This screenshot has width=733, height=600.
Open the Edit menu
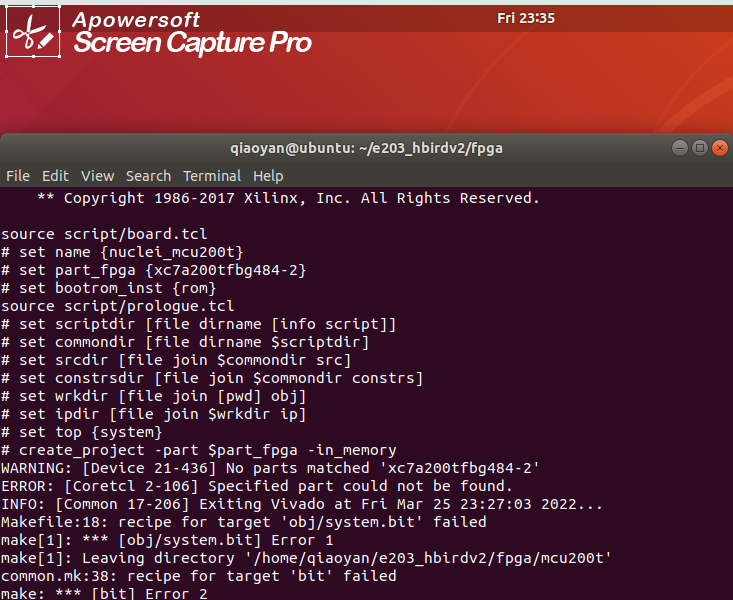click(x=55, y=176)
